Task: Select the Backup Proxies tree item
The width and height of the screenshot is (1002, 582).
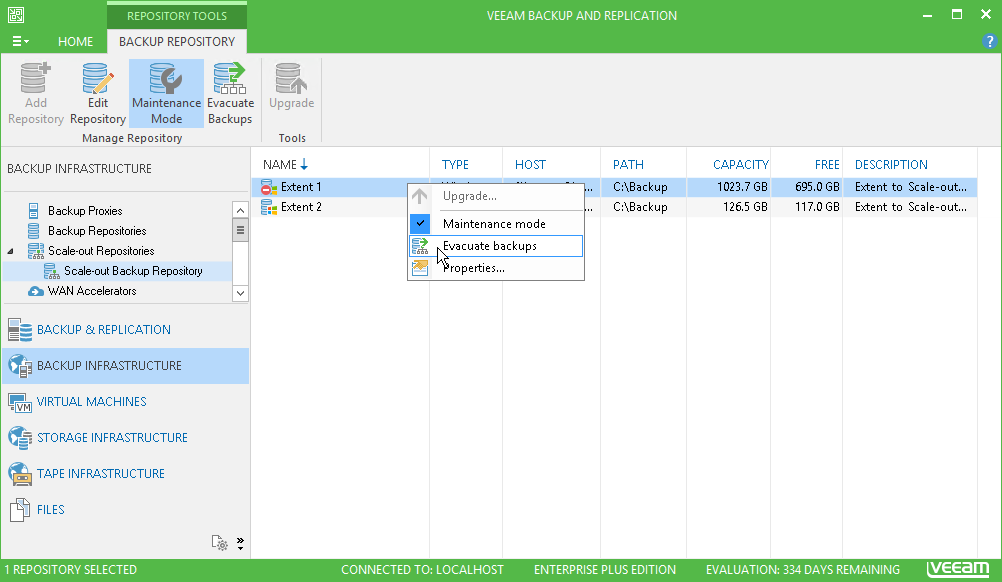Action: [x=85, y=211]
